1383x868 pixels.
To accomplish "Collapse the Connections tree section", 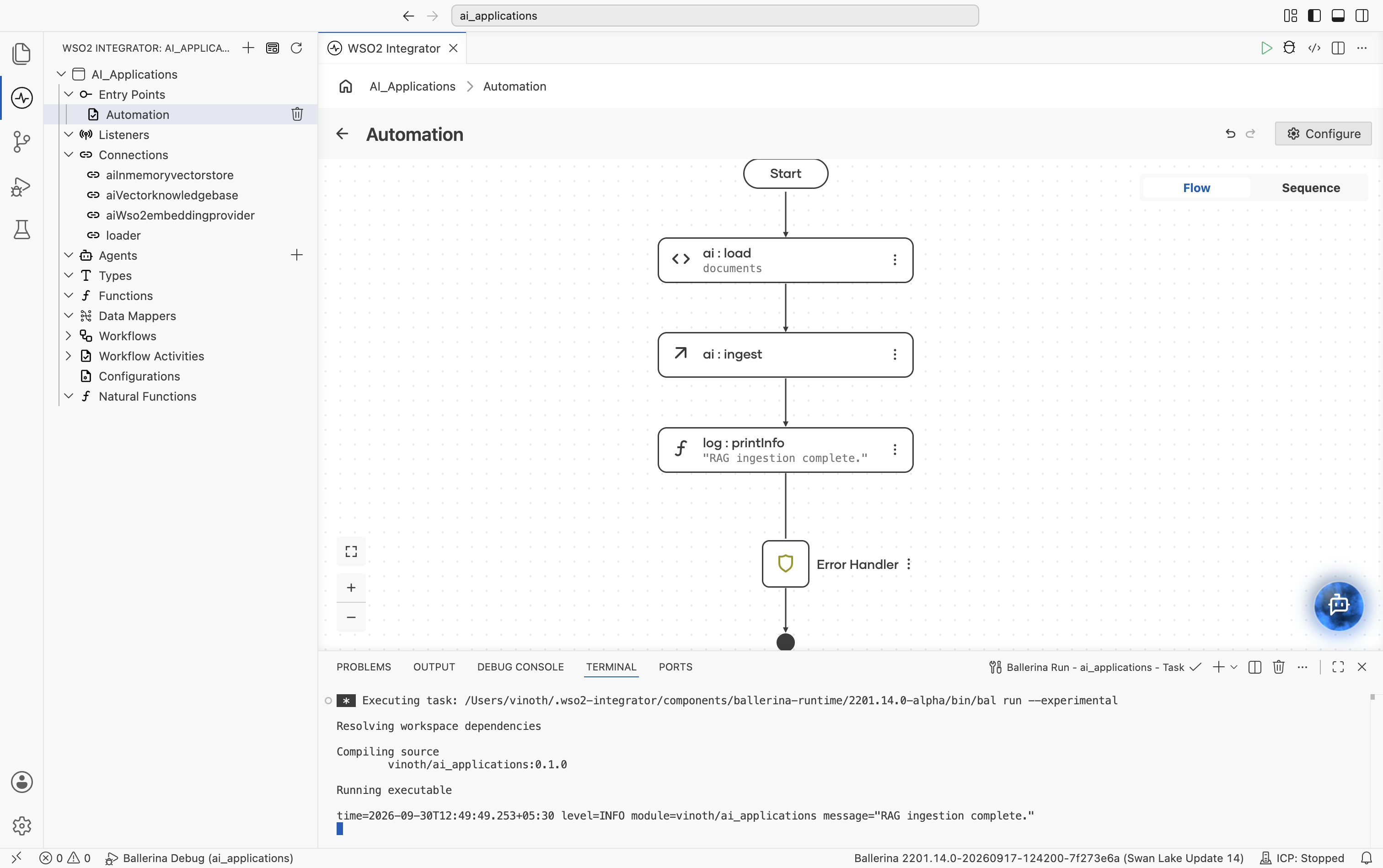I will point(68,155).
